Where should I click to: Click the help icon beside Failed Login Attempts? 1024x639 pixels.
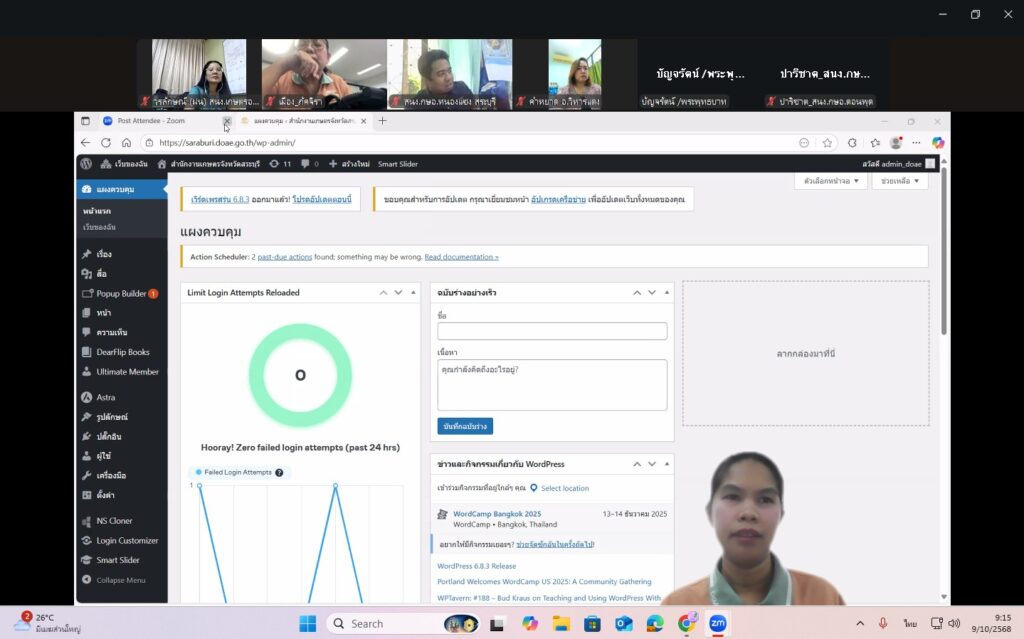[279, 472]
